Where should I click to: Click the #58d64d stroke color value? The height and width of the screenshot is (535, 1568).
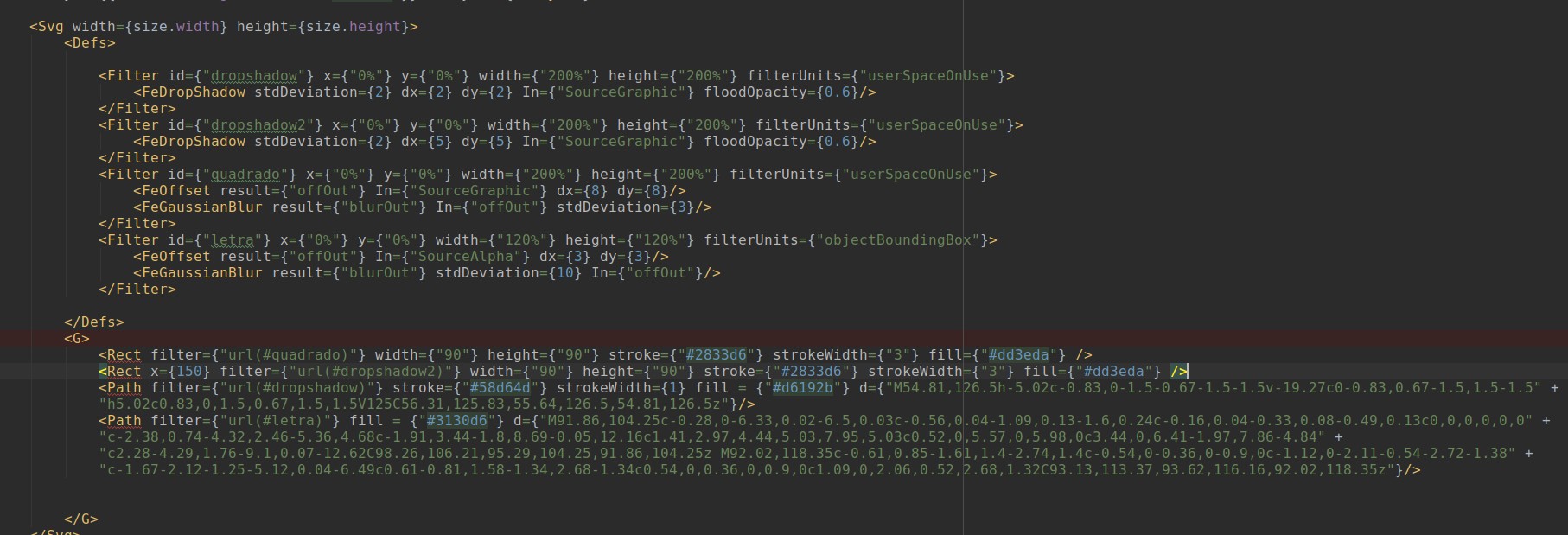pos(500,388)
